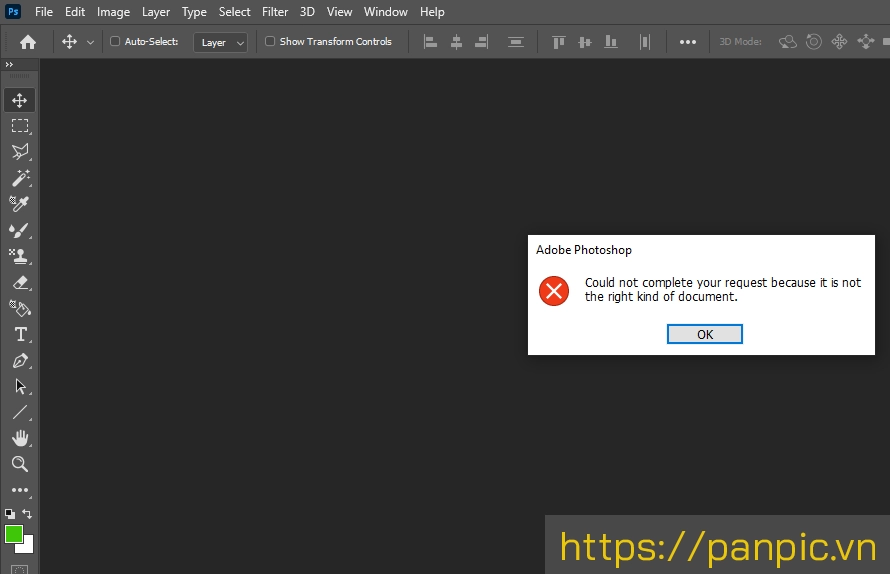
Task: Select the Brush tool
Action: pyautogui.click(x=19, y=230)
